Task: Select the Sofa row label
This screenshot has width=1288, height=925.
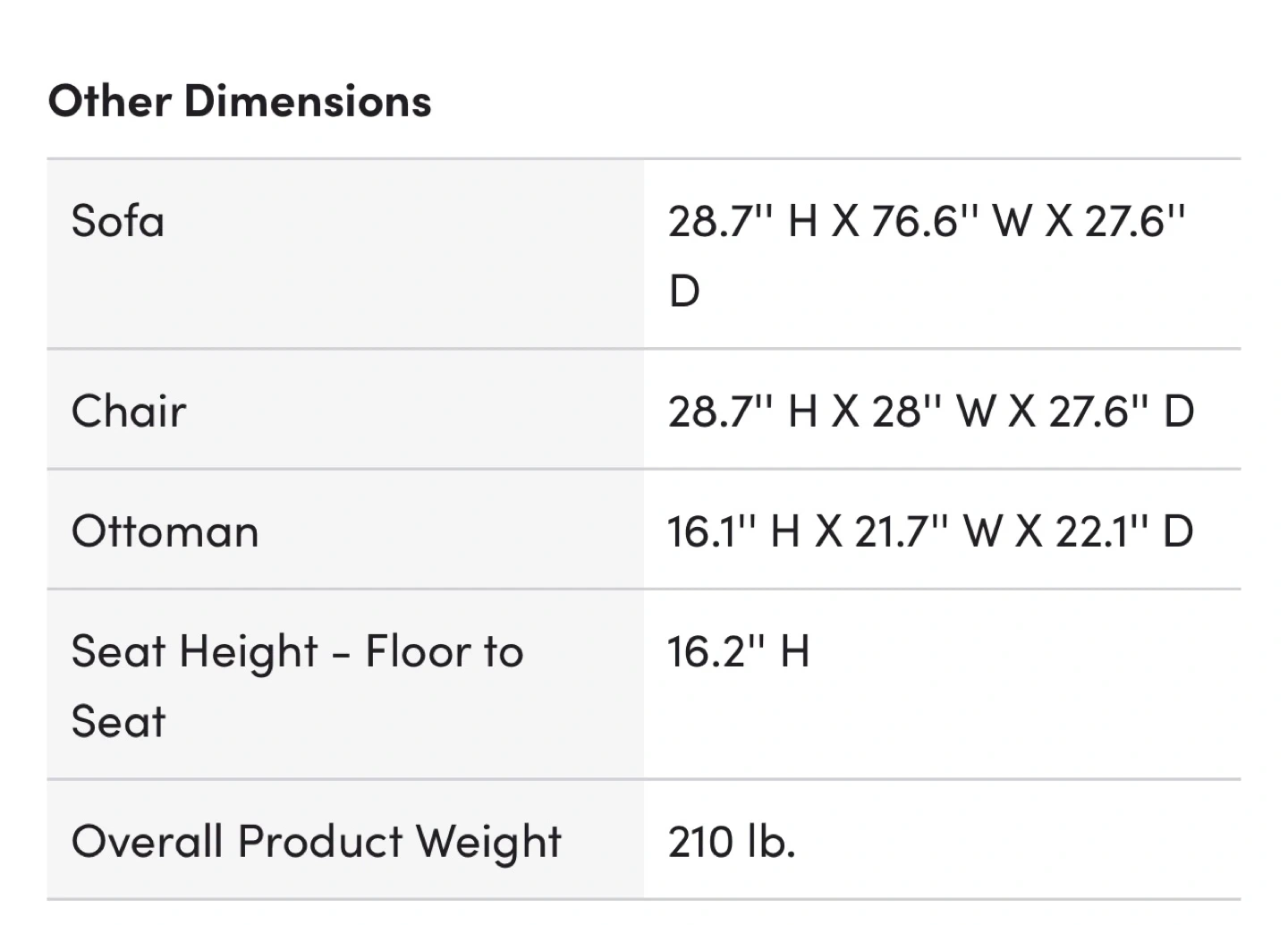Action: (x=118, y=221)
